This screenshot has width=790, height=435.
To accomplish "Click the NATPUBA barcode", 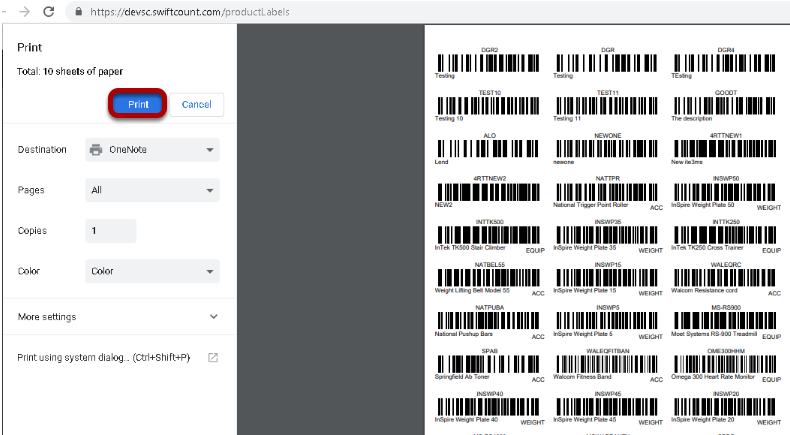I will [488, 321].
